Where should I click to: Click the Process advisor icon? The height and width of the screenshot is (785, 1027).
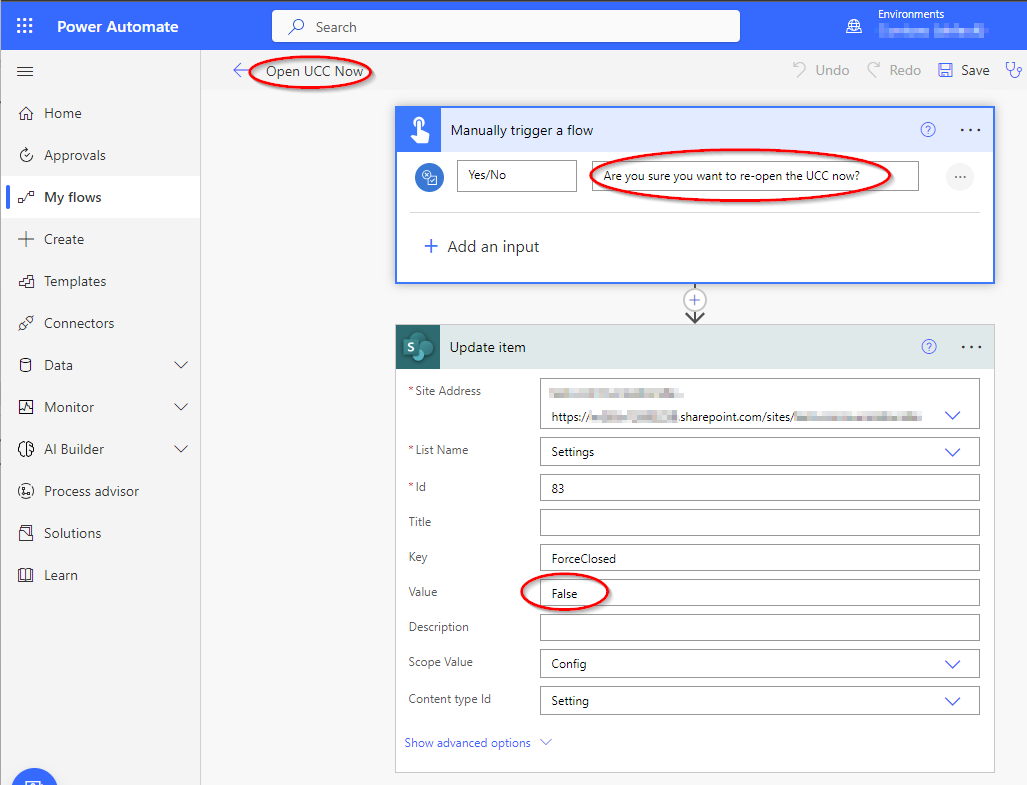point(26,491)
